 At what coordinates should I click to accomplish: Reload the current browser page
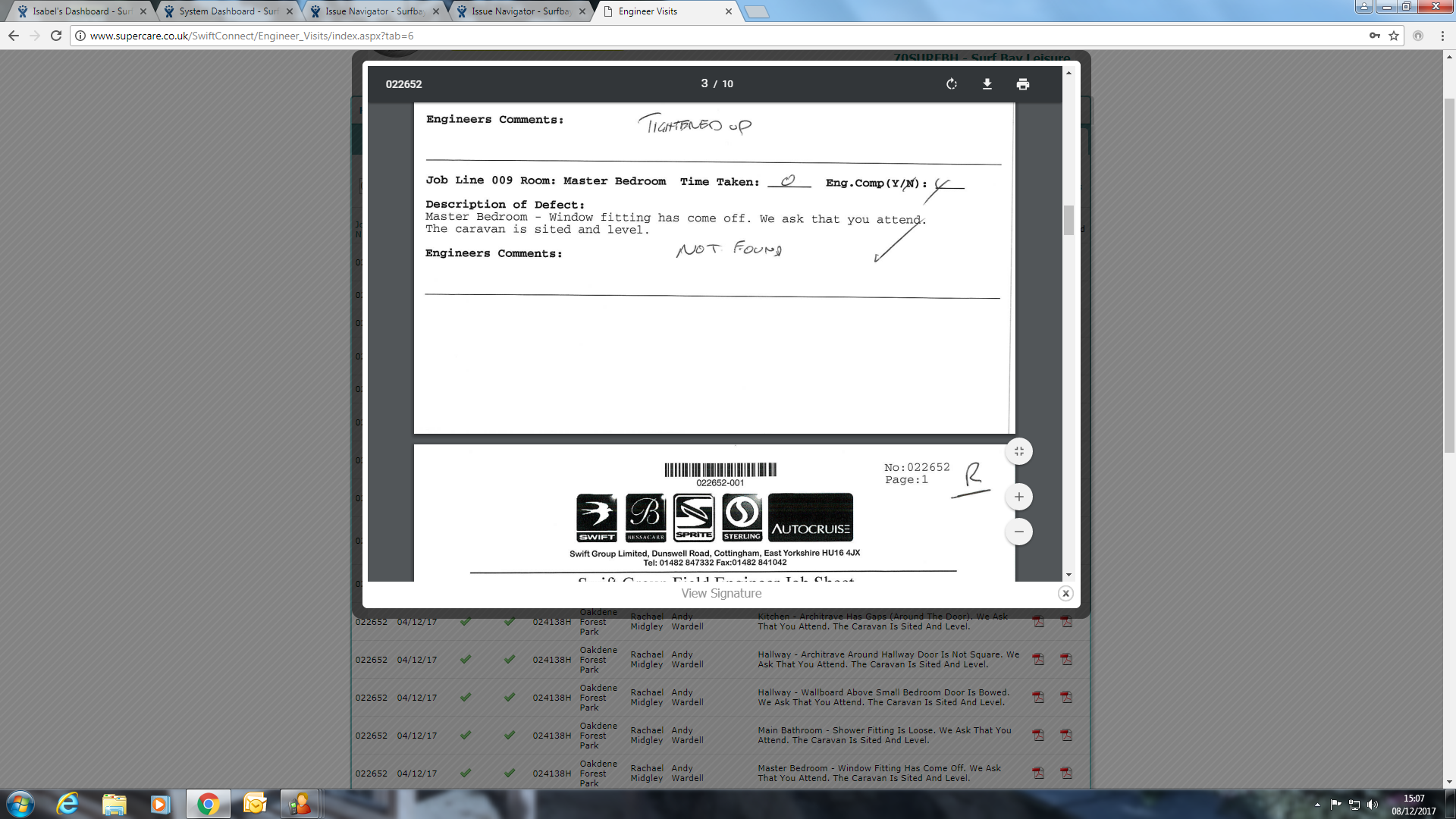click(x=55, y=36)
